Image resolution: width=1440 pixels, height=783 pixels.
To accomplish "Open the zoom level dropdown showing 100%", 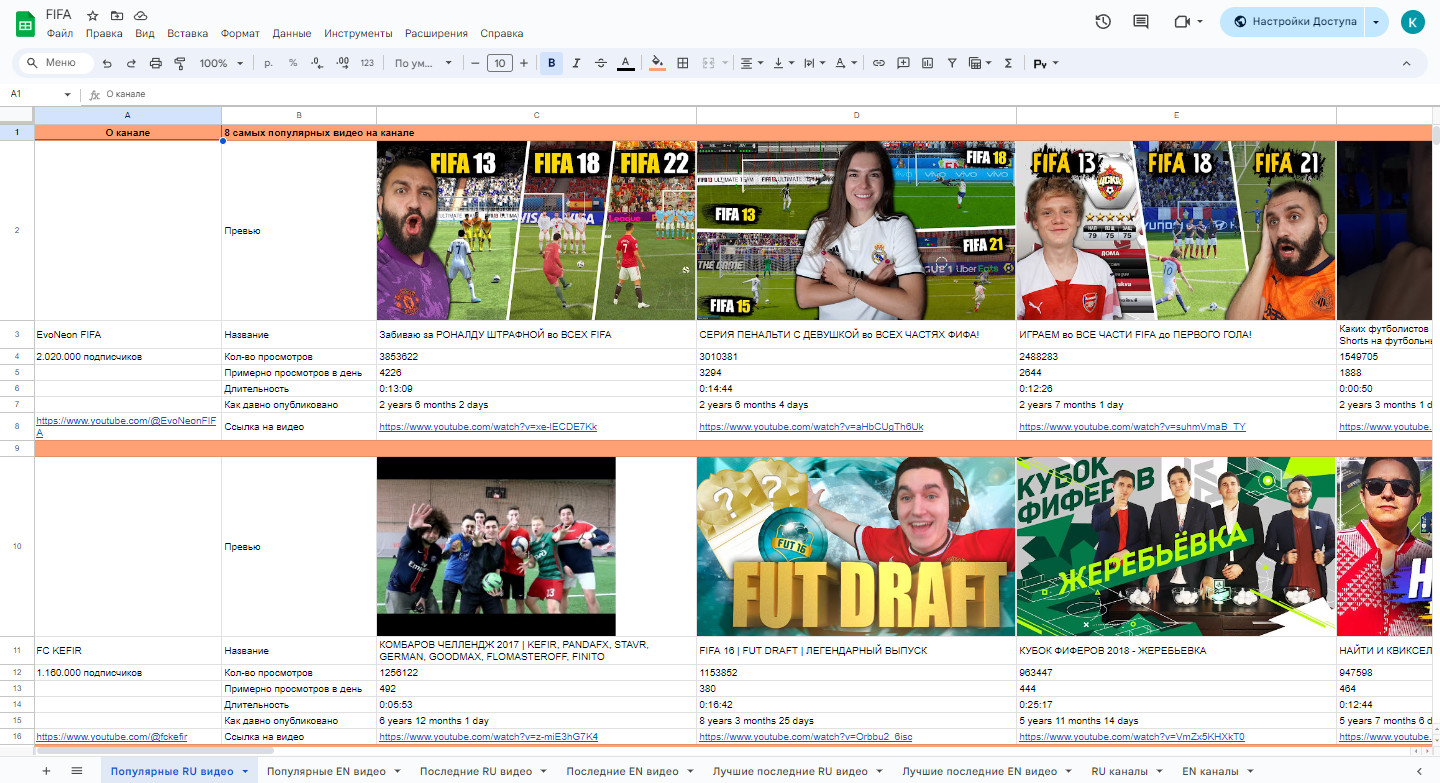I will pyautogui.click(x=221, y=63).
